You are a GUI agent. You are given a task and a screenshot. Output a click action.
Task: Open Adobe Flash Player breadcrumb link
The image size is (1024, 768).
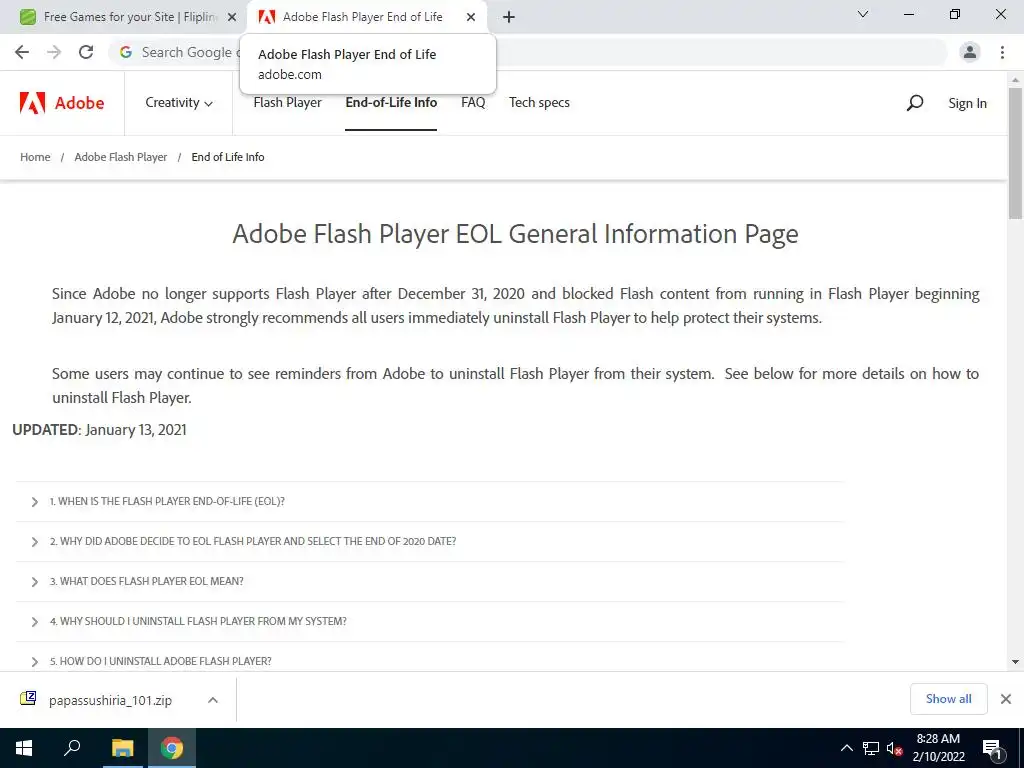(x=121, y=157)
